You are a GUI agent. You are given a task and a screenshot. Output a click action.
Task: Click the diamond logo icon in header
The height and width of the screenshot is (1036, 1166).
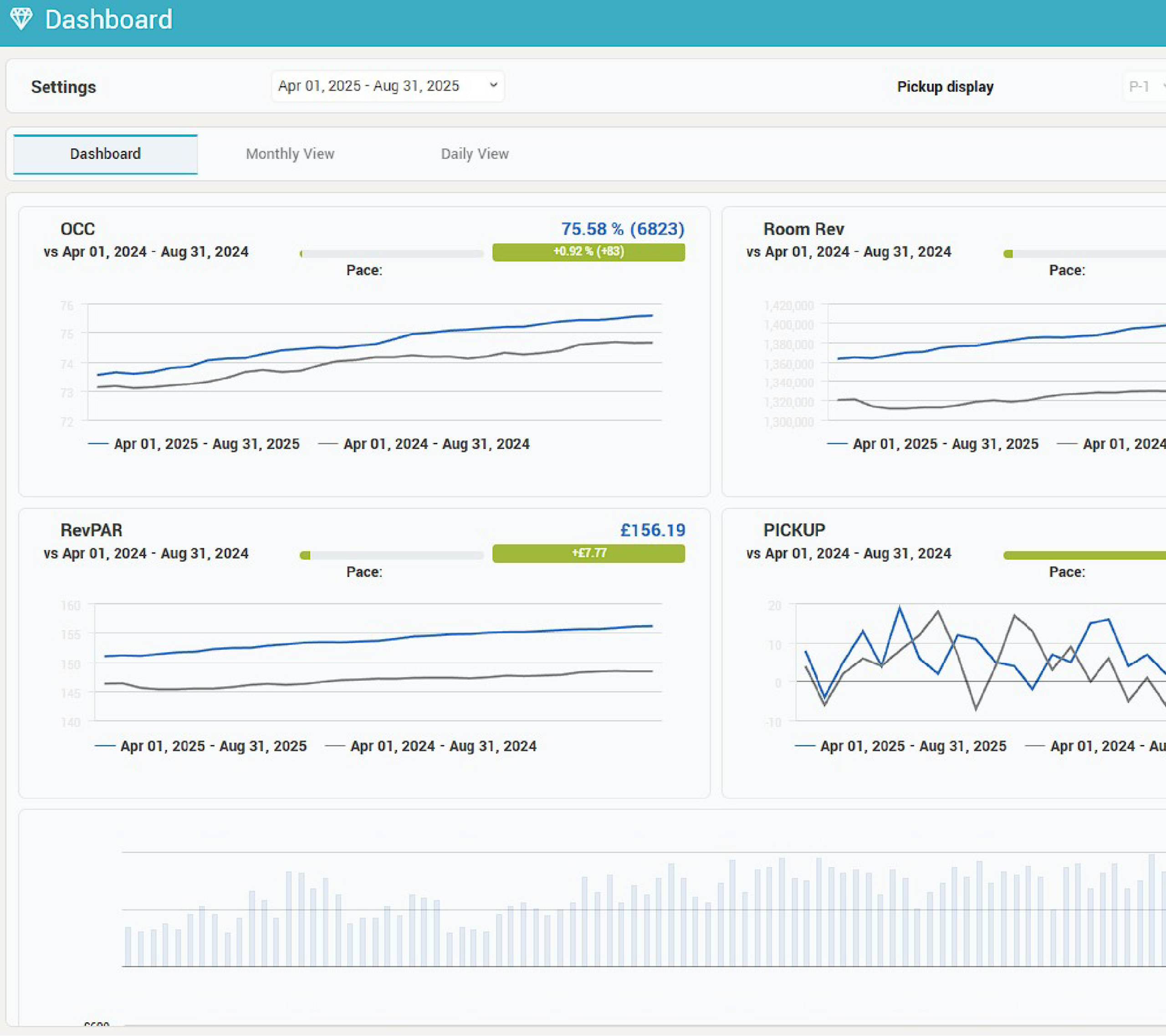coord(22,19)
